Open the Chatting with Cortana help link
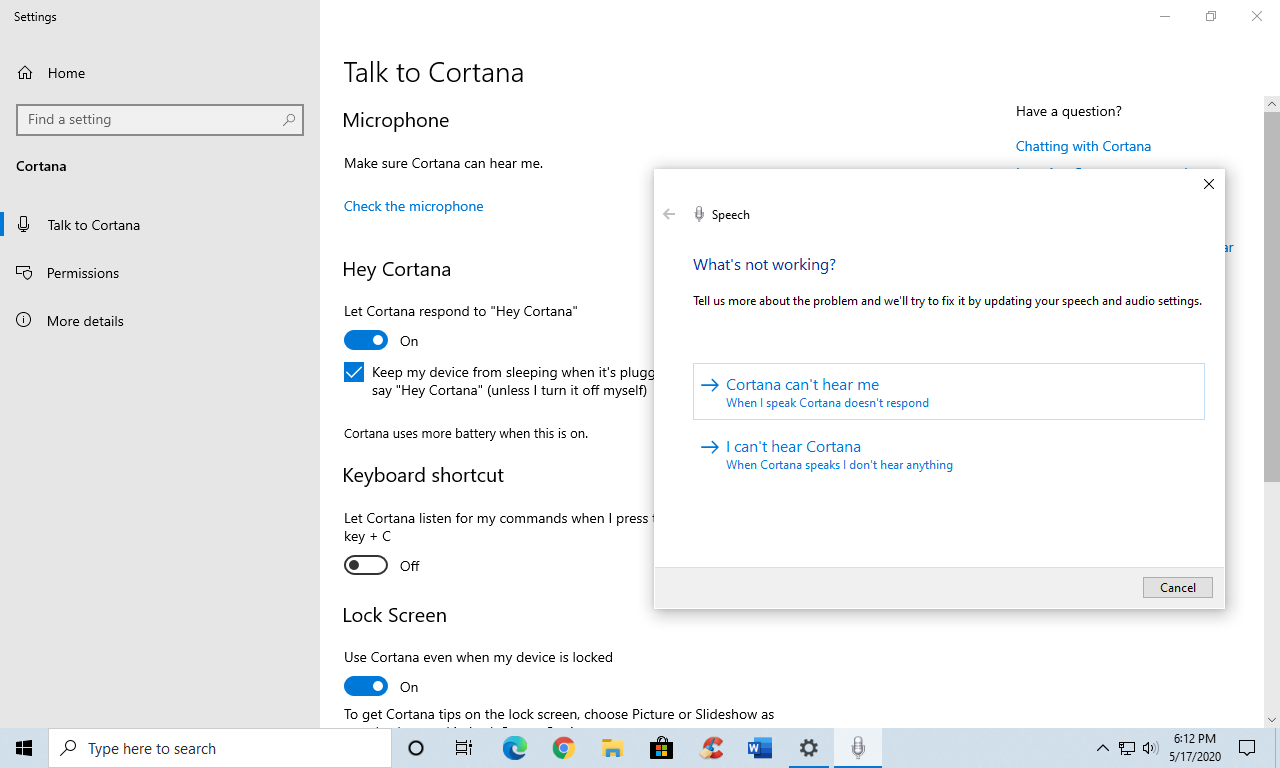 [x=1083, y=146]
